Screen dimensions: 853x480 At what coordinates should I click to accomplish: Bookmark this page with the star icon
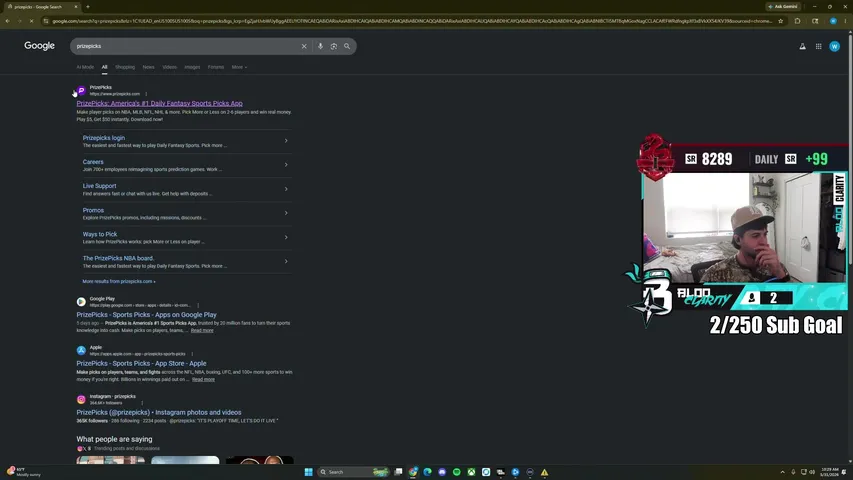(x=781, y=21)
